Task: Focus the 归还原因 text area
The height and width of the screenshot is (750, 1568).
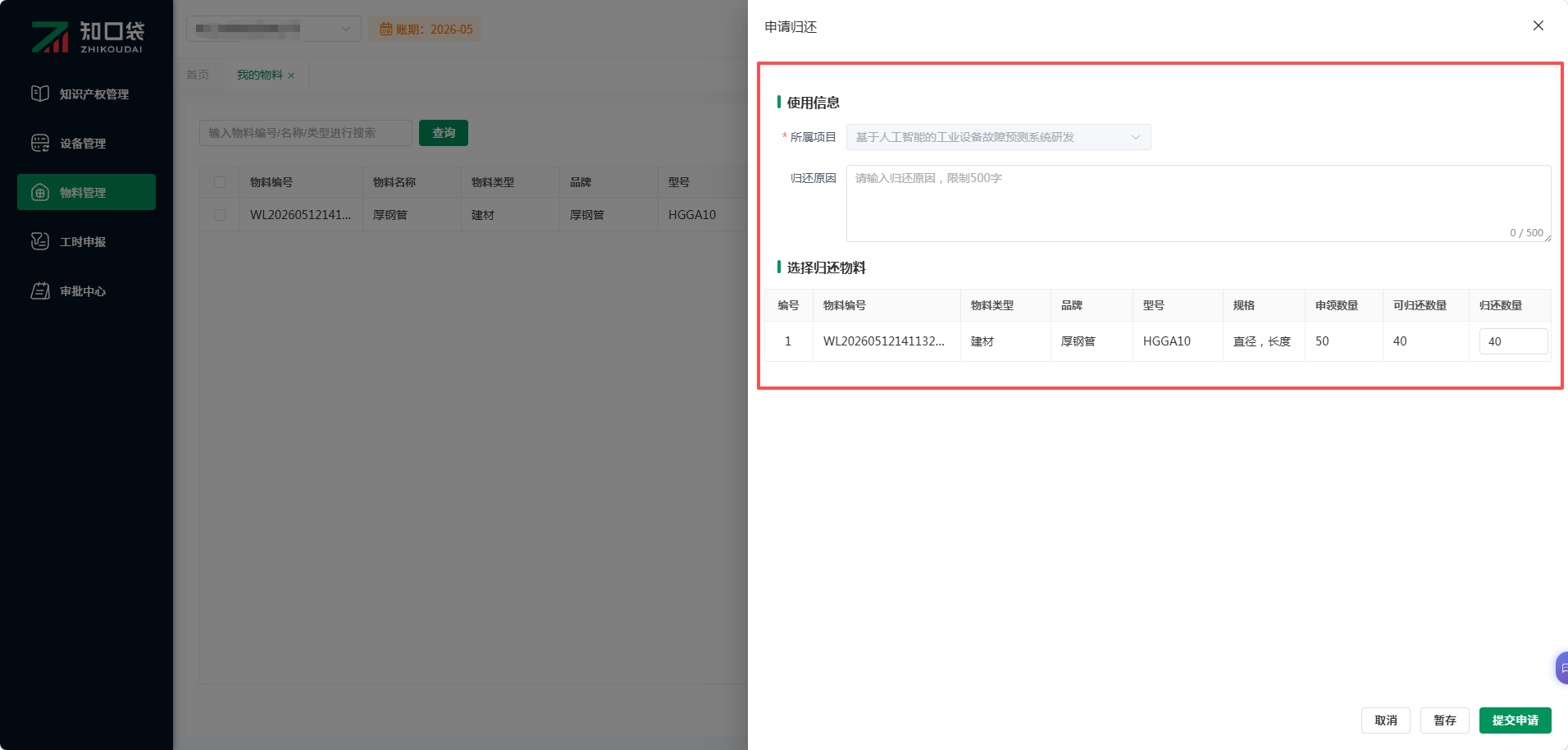Action: pyautogui.click(x=1198, y=204)
